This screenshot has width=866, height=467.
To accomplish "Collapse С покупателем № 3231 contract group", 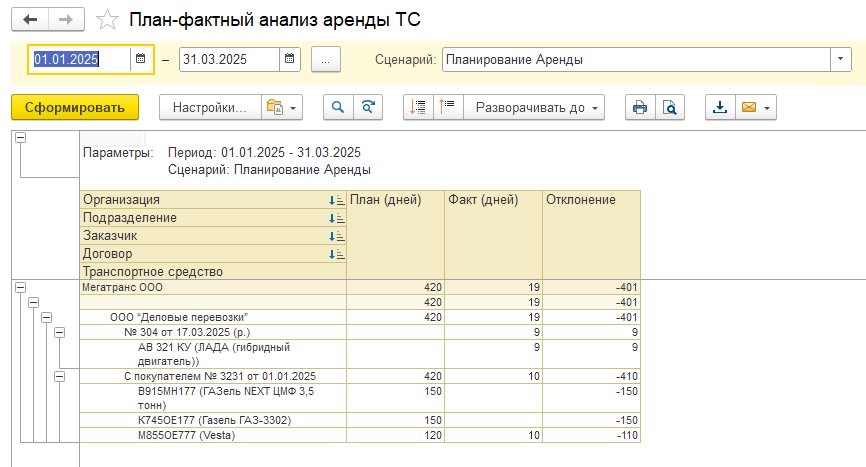I will pyautogui.click(x=60, y=376).
